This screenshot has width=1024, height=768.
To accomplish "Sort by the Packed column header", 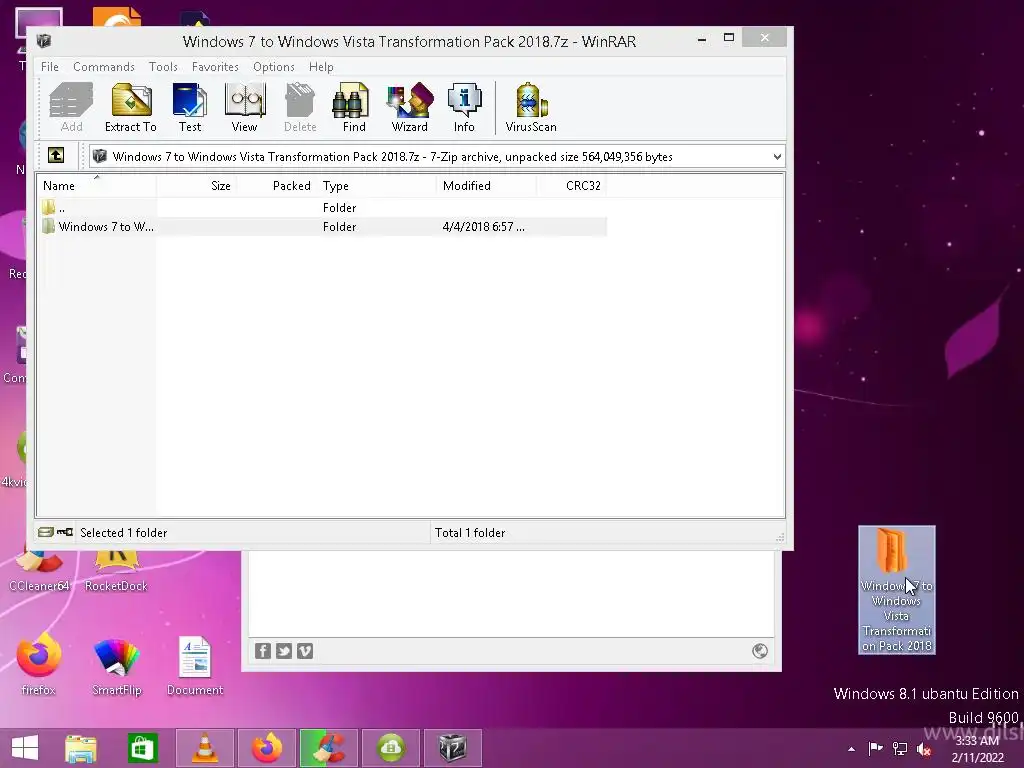I will point(276,185).
